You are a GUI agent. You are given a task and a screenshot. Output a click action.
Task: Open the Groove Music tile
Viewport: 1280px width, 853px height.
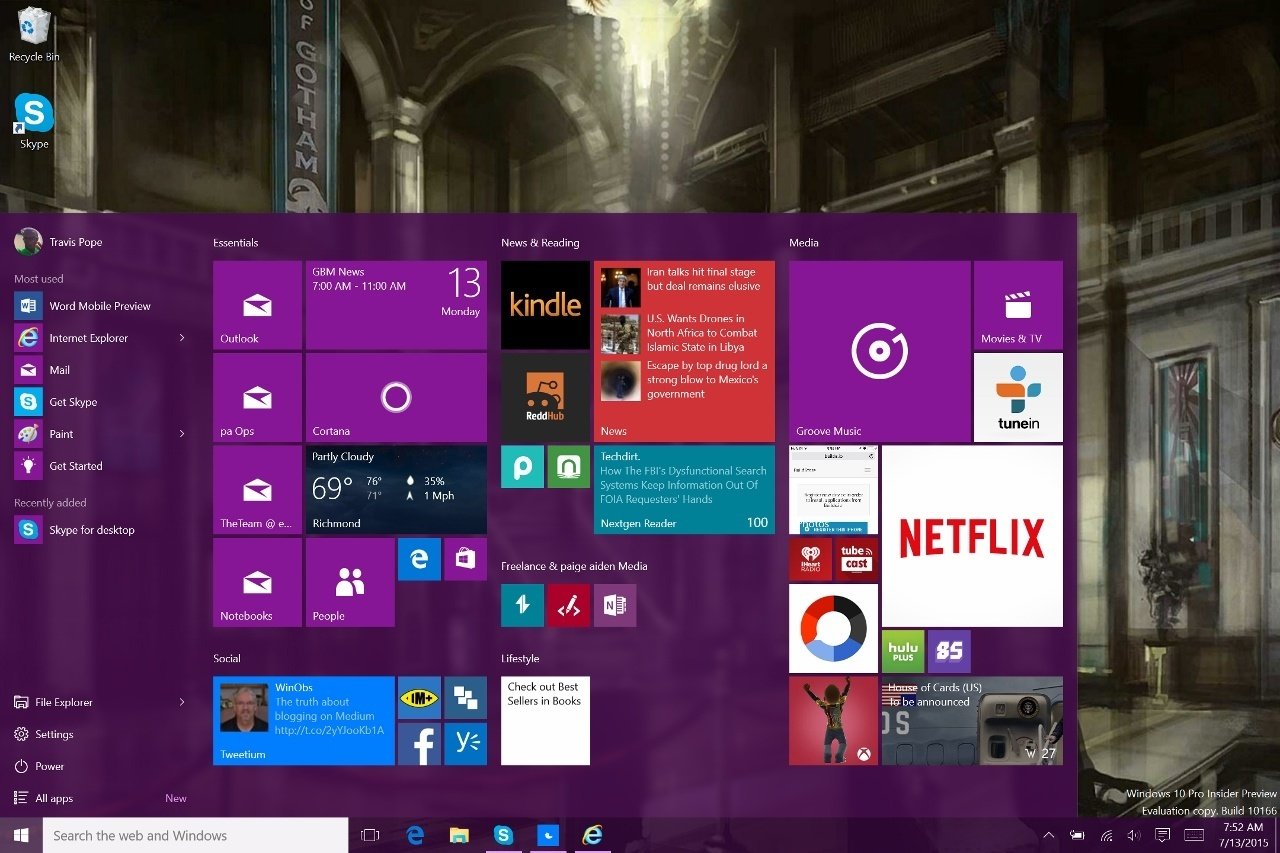coord(880,351)
